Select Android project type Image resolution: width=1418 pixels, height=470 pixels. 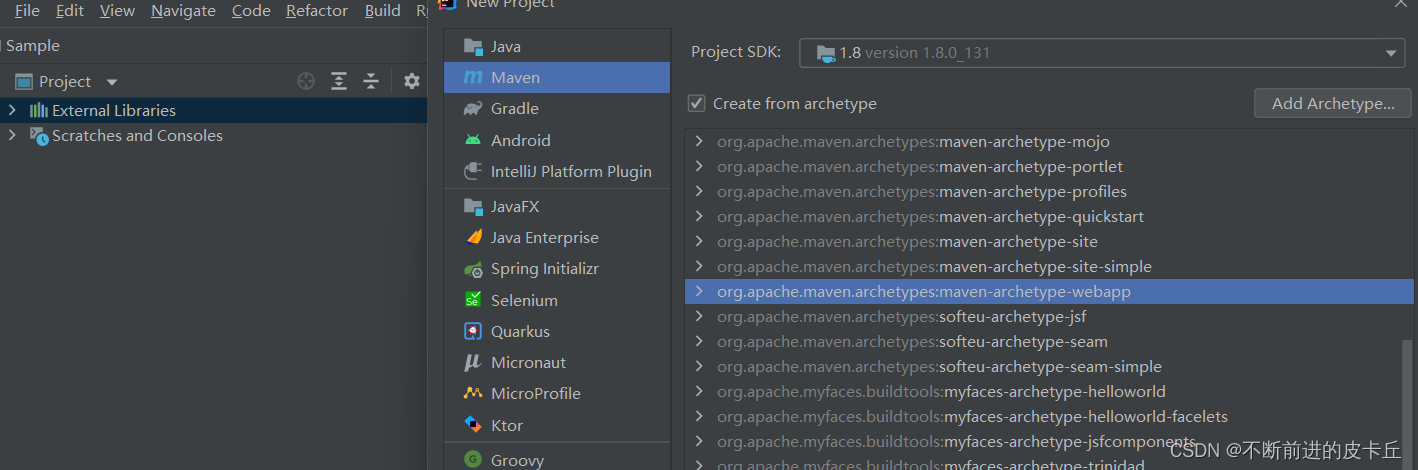tap(557, 140)
